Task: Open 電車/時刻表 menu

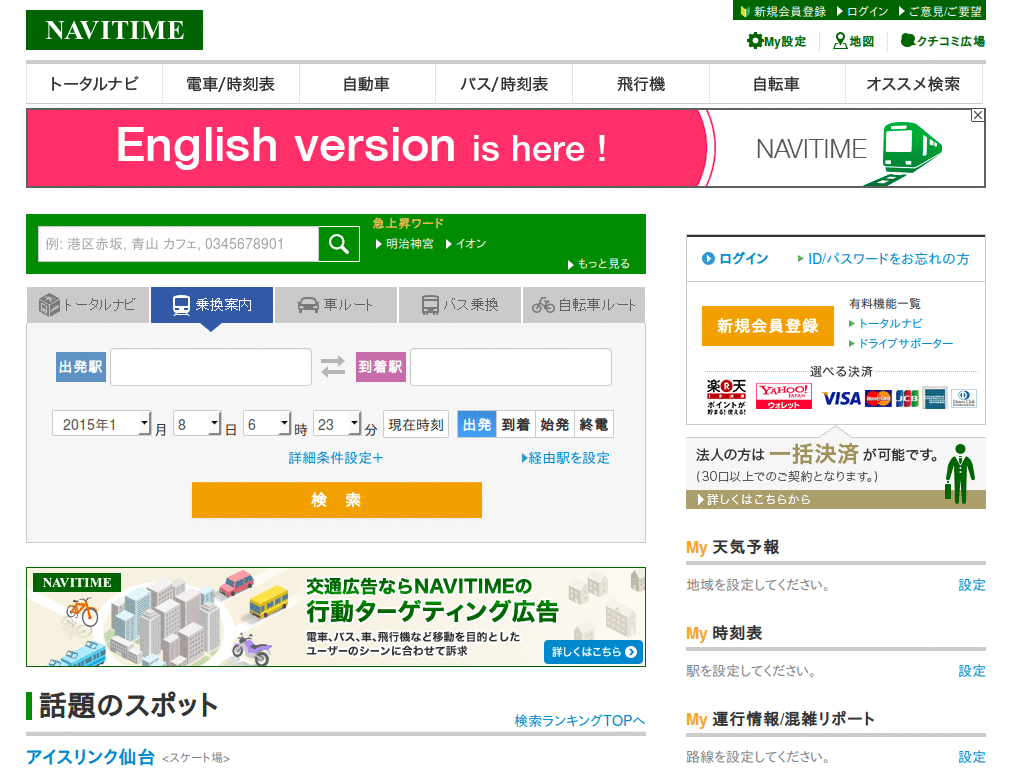Action: 231,84
